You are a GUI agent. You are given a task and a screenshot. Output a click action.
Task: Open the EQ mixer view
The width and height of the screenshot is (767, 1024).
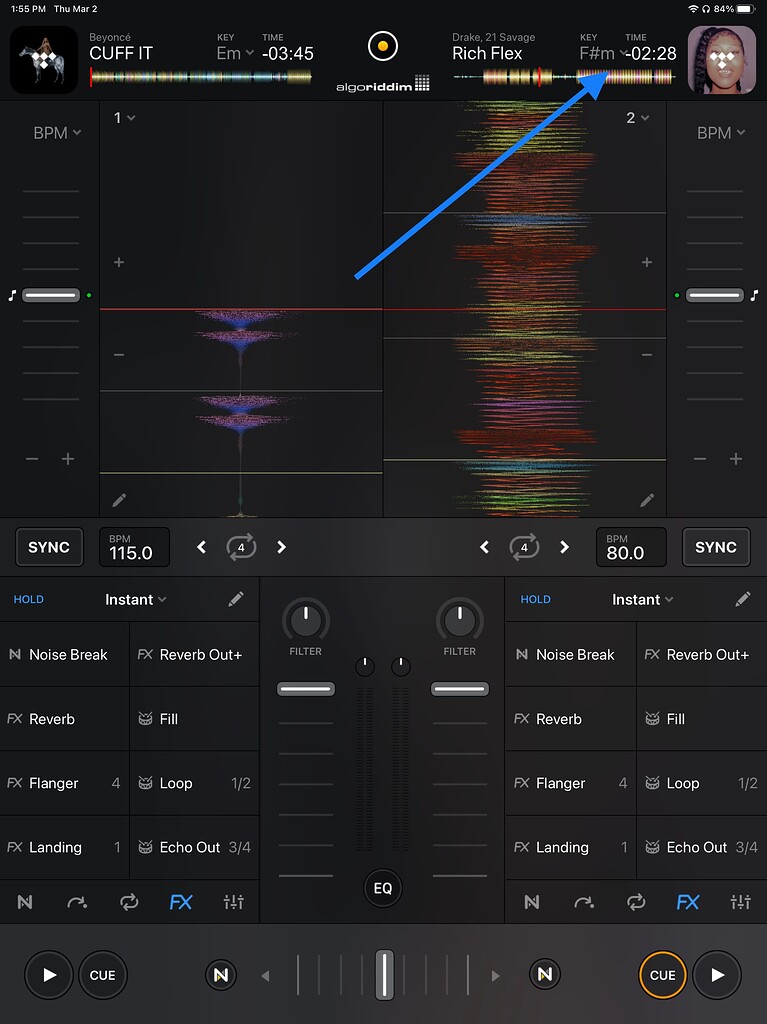coord(382,887)
